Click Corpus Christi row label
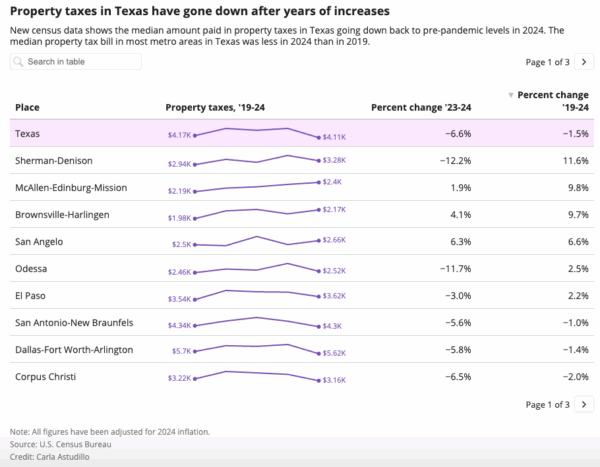Viewport: 600px width, 467px height. 47,376
